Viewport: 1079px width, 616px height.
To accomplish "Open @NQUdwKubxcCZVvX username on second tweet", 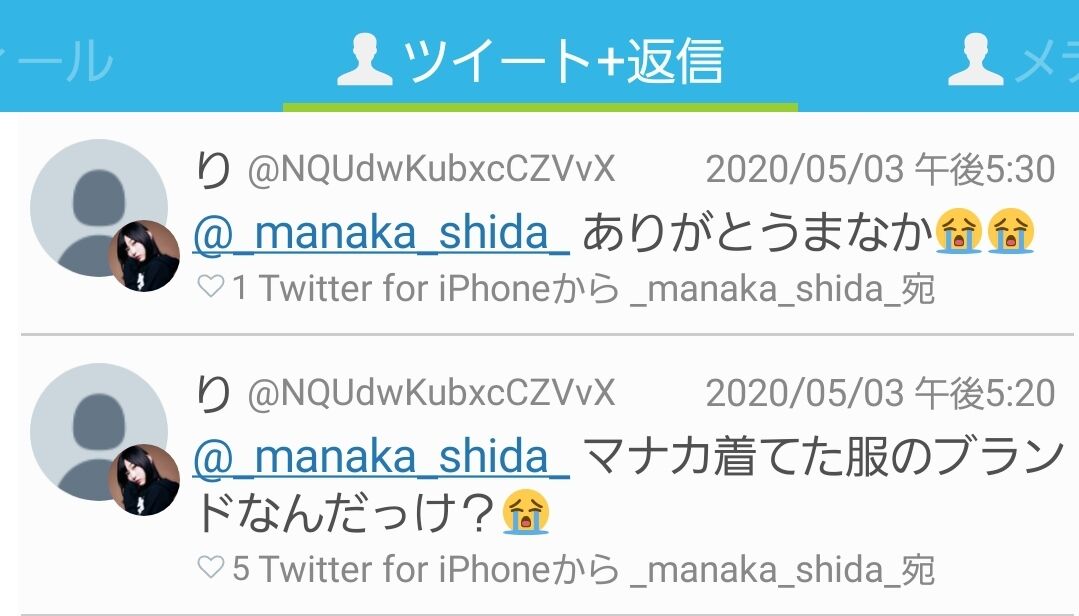I will pos(431,392).
